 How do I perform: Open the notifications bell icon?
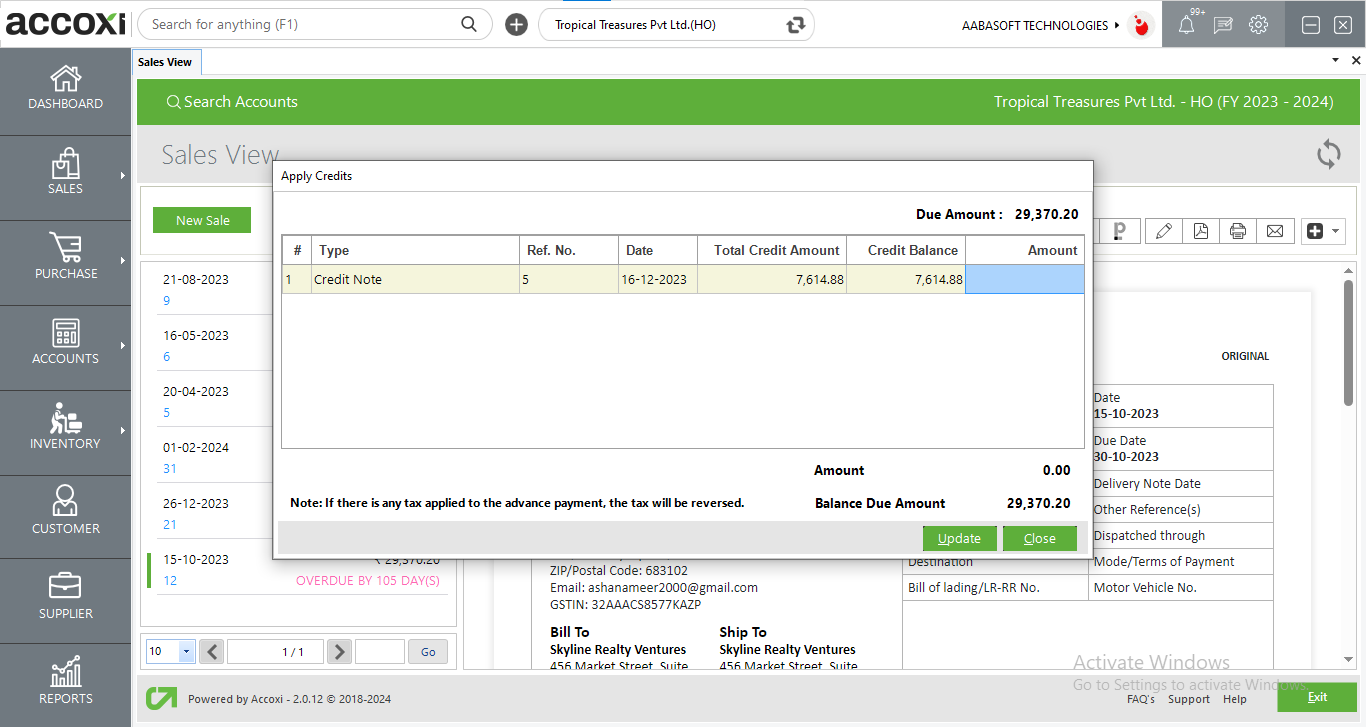pos(1186,25)
